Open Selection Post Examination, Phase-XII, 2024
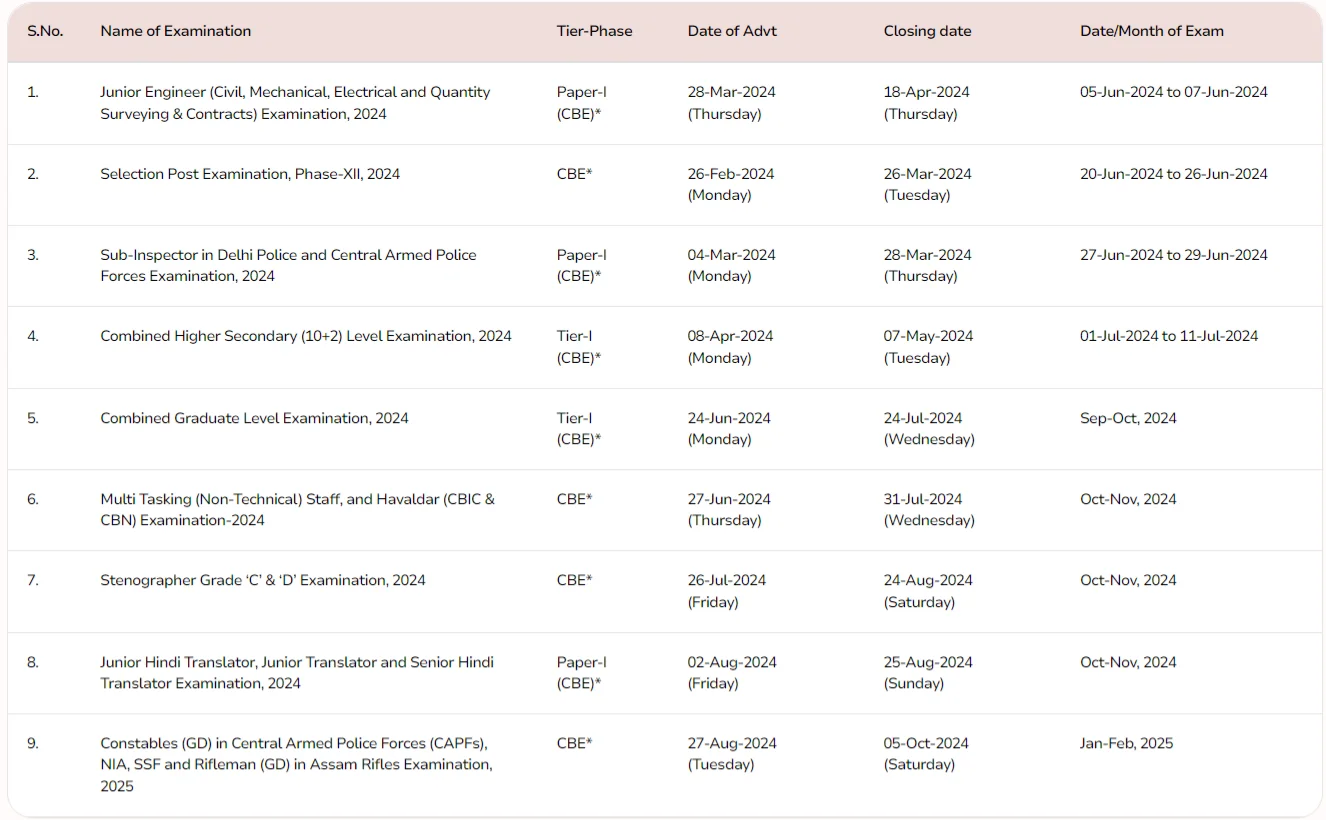Image resolution: width=1326 pixels, height=820 pixels. (x=250, y=174)
